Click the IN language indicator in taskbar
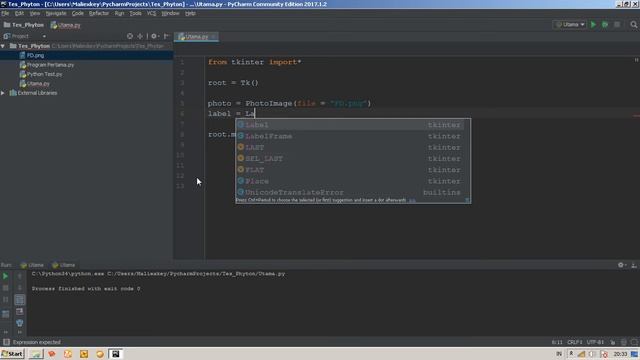The height and width of the screenshot is (360, 640). 559,354
